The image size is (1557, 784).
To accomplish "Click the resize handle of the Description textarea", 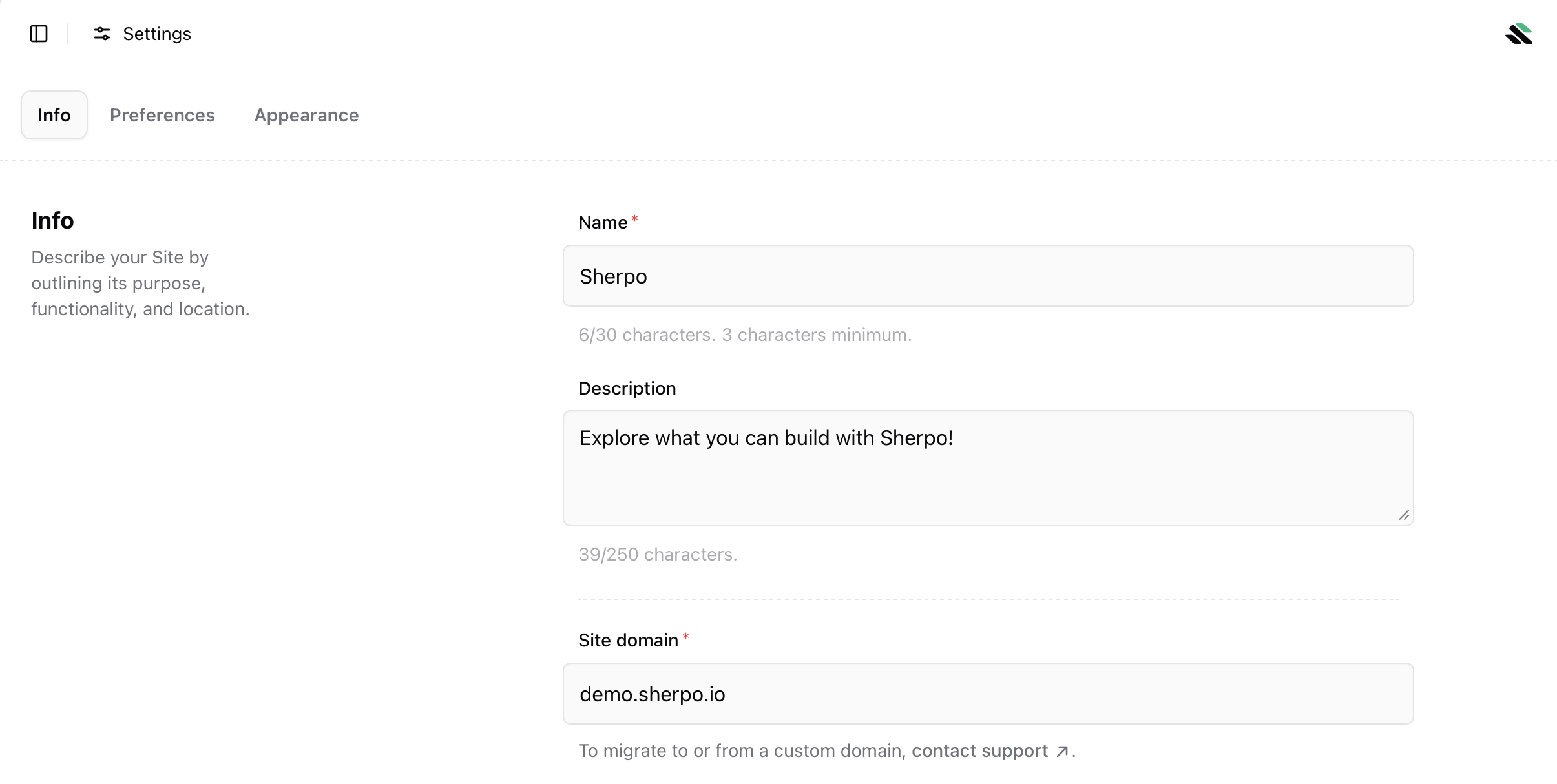I will coord(1403,515).
